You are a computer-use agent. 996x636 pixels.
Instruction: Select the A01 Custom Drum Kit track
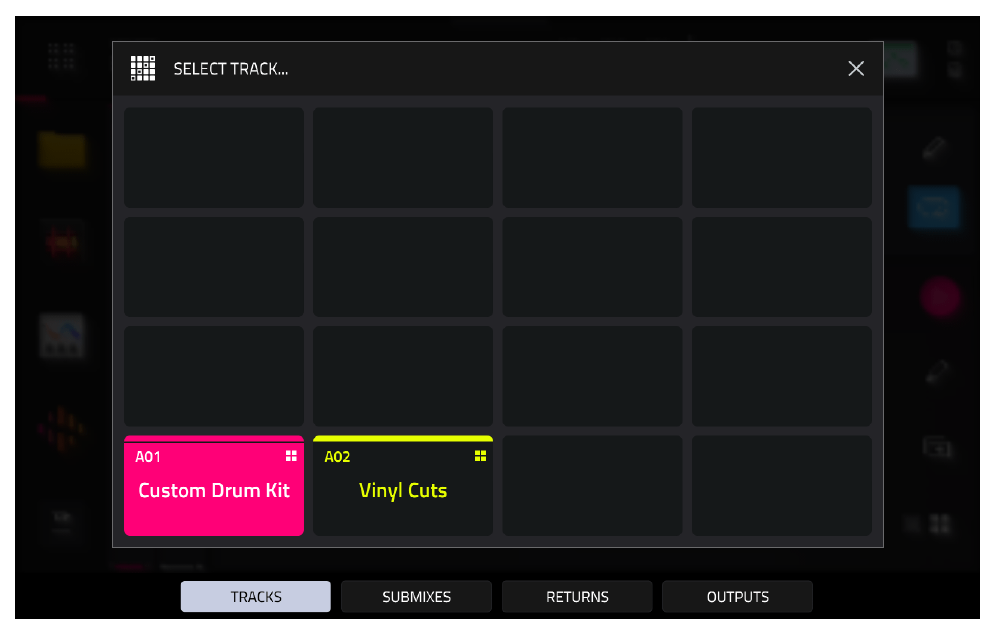[x=213, y=486]
